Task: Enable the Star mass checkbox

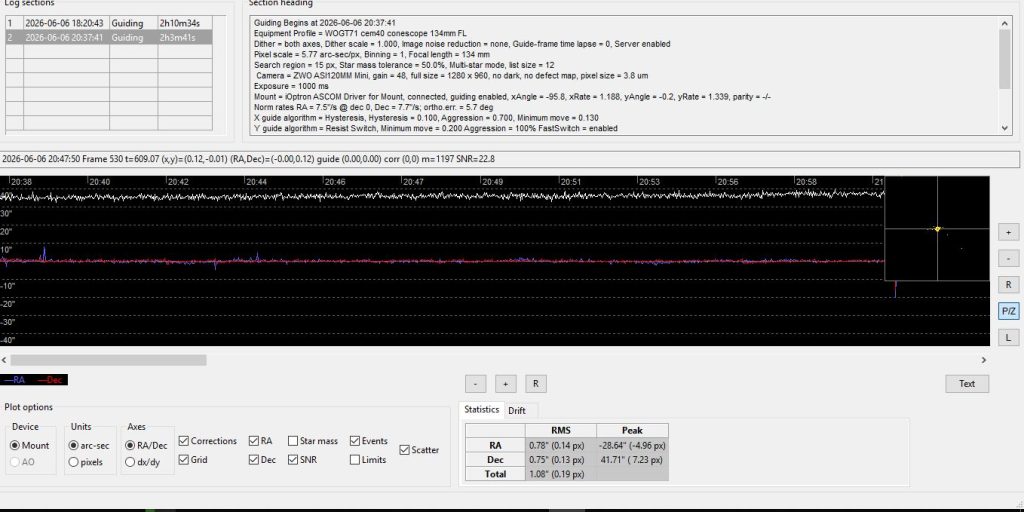Action: click(293, 441)
